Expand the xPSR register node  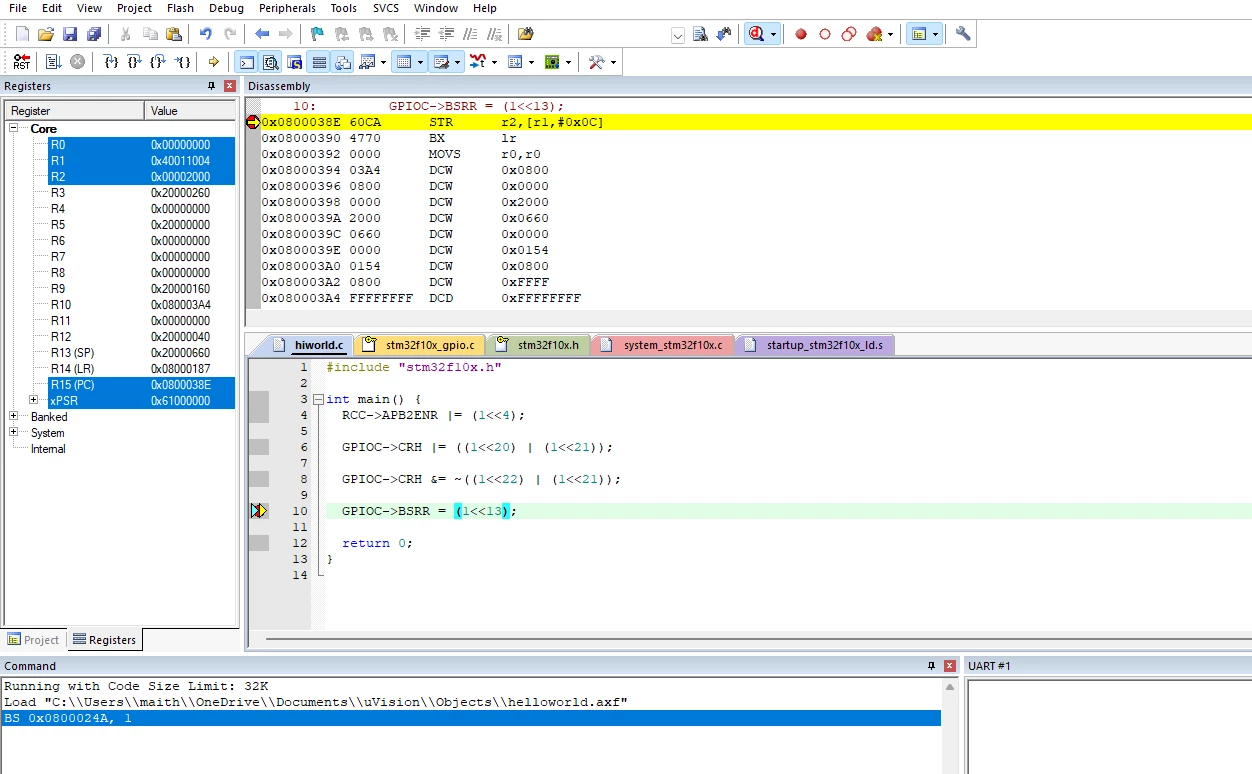click(x=33, y=400)
